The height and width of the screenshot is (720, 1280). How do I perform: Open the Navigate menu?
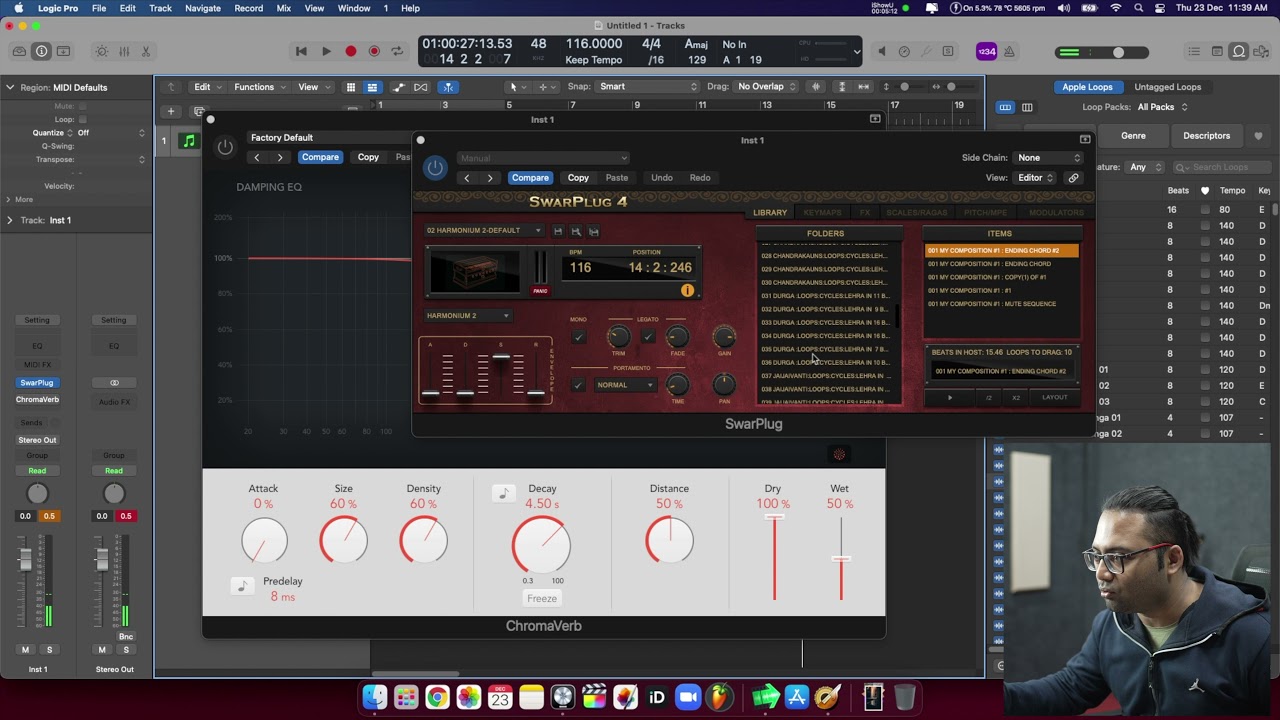coord(203,8)
